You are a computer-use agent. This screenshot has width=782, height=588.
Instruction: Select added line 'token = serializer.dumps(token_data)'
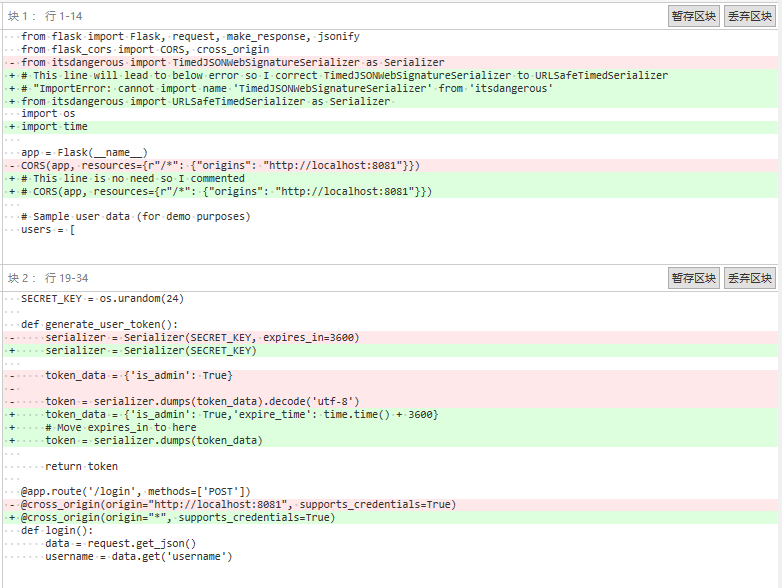pos(391,440)
